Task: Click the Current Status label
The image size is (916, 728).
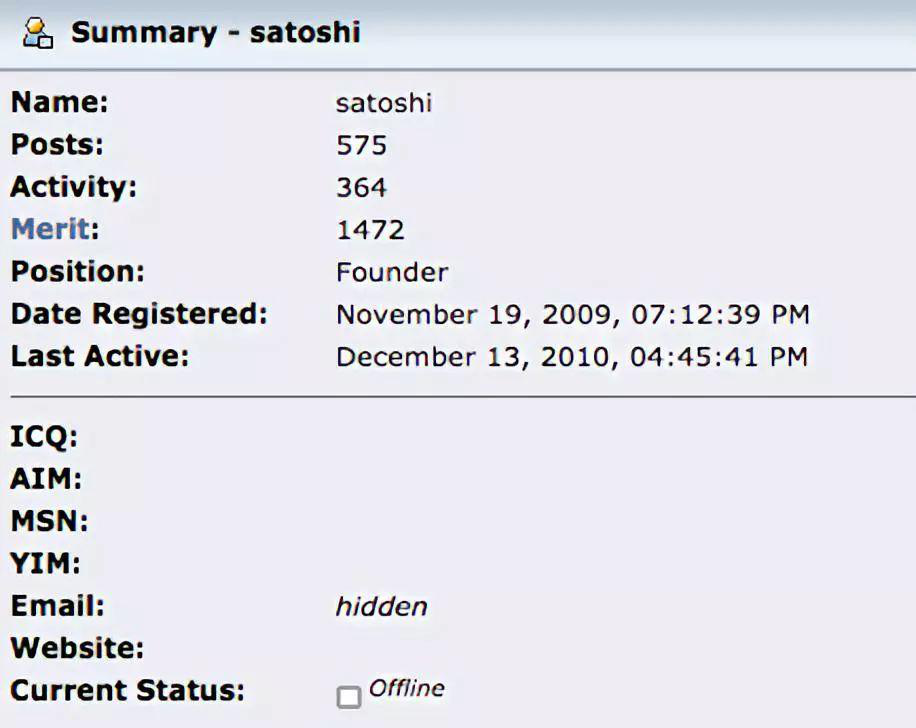Action: 128,691
